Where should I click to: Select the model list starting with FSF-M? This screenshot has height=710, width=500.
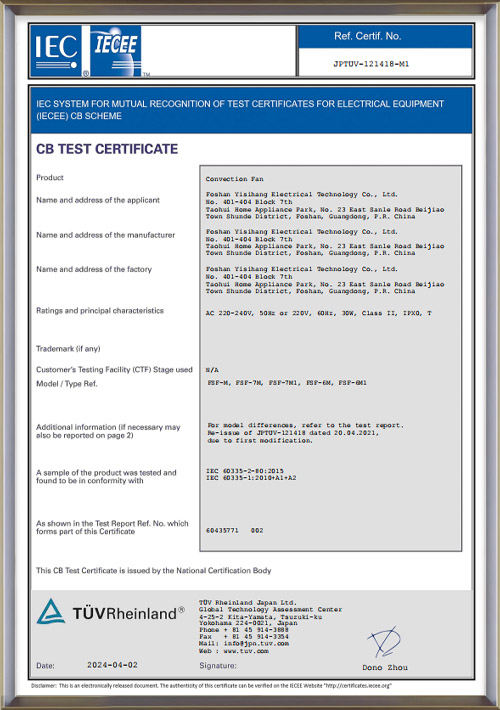[287, 383]
